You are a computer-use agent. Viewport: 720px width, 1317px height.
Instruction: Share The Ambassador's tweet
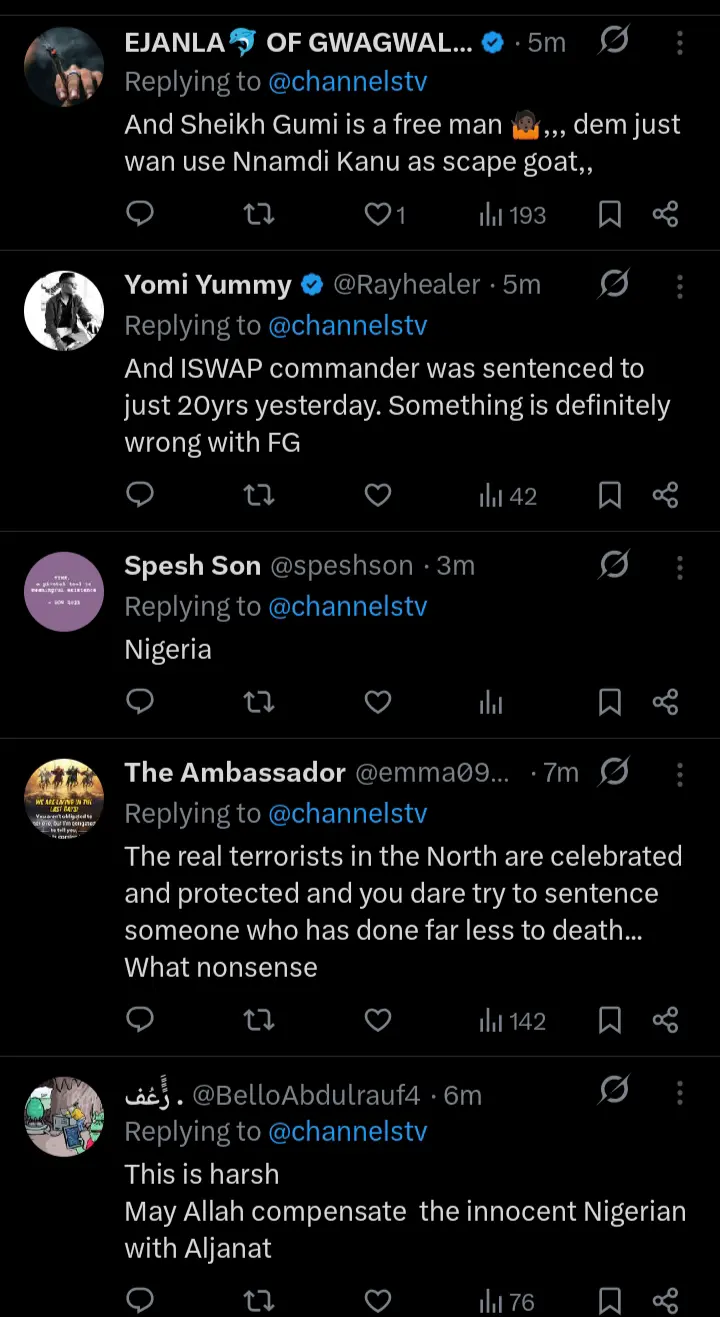666,1020
